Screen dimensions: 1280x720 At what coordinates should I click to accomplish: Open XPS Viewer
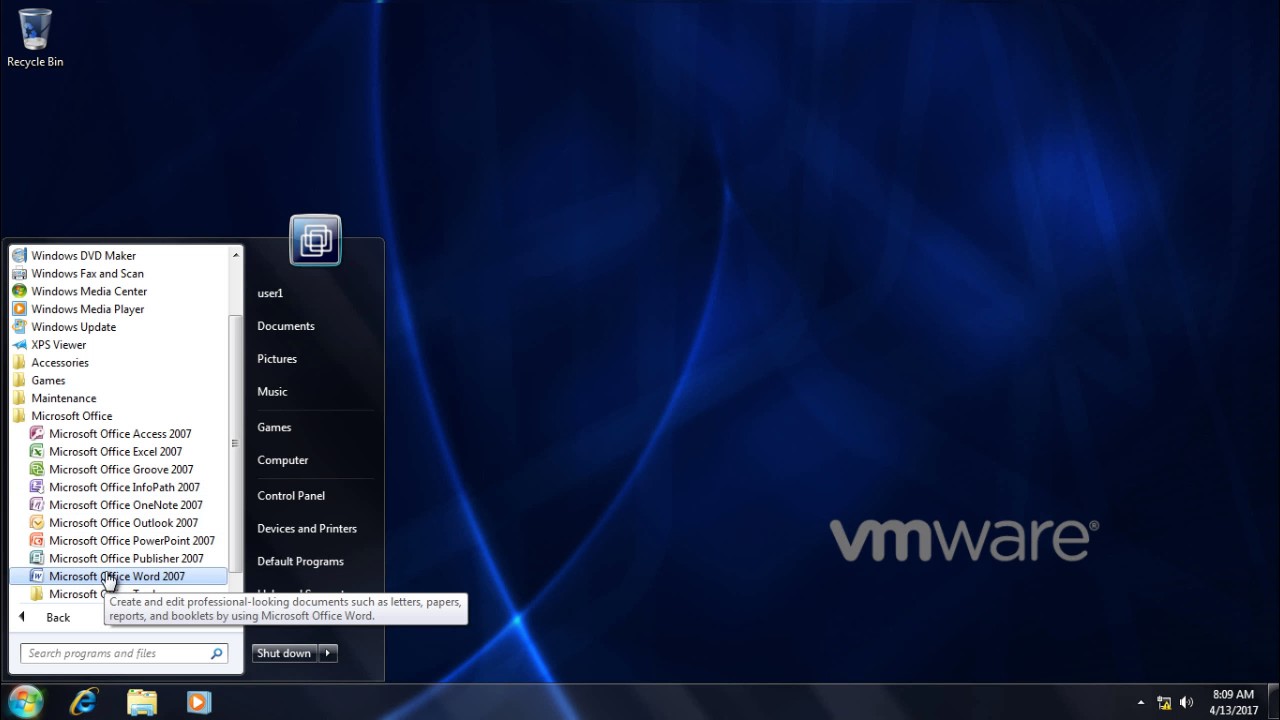[118, 344]
